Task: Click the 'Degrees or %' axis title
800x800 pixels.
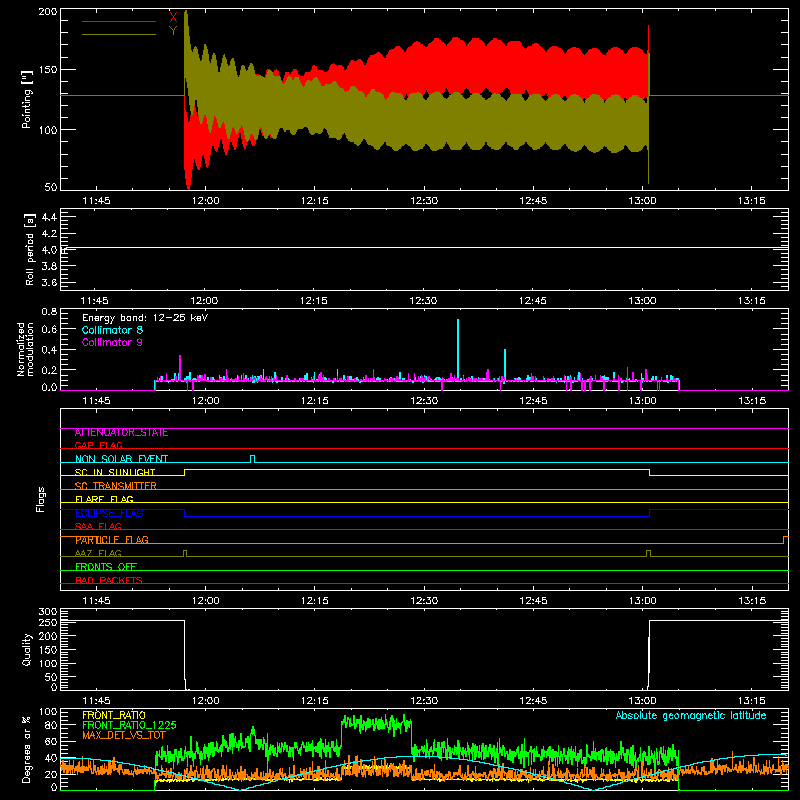Action: click(x=27, y=749)
